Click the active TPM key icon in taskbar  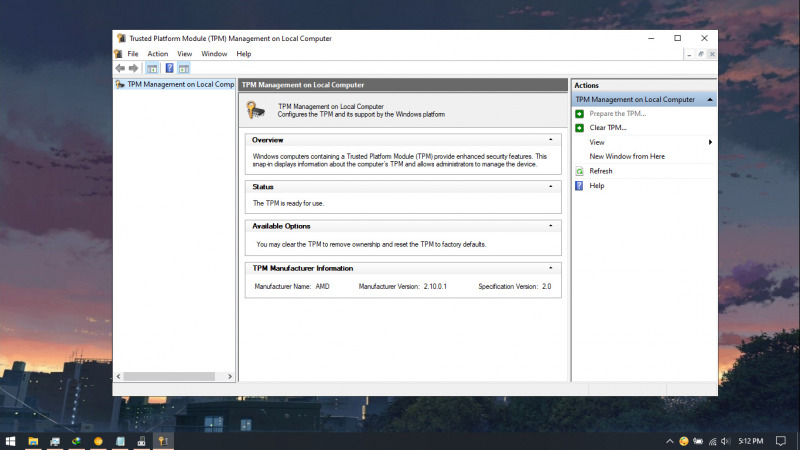click(163, 441)
